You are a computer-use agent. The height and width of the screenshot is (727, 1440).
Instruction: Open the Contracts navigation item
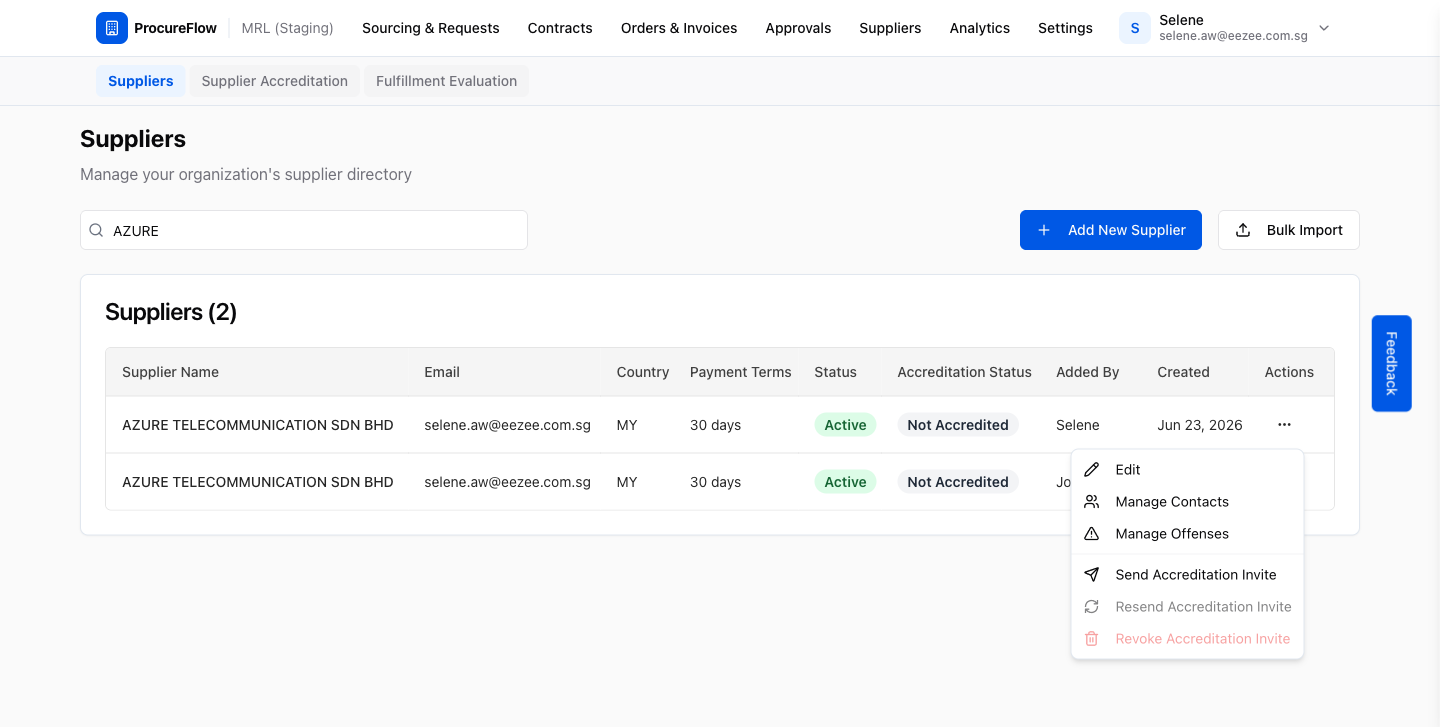[560, 28]
